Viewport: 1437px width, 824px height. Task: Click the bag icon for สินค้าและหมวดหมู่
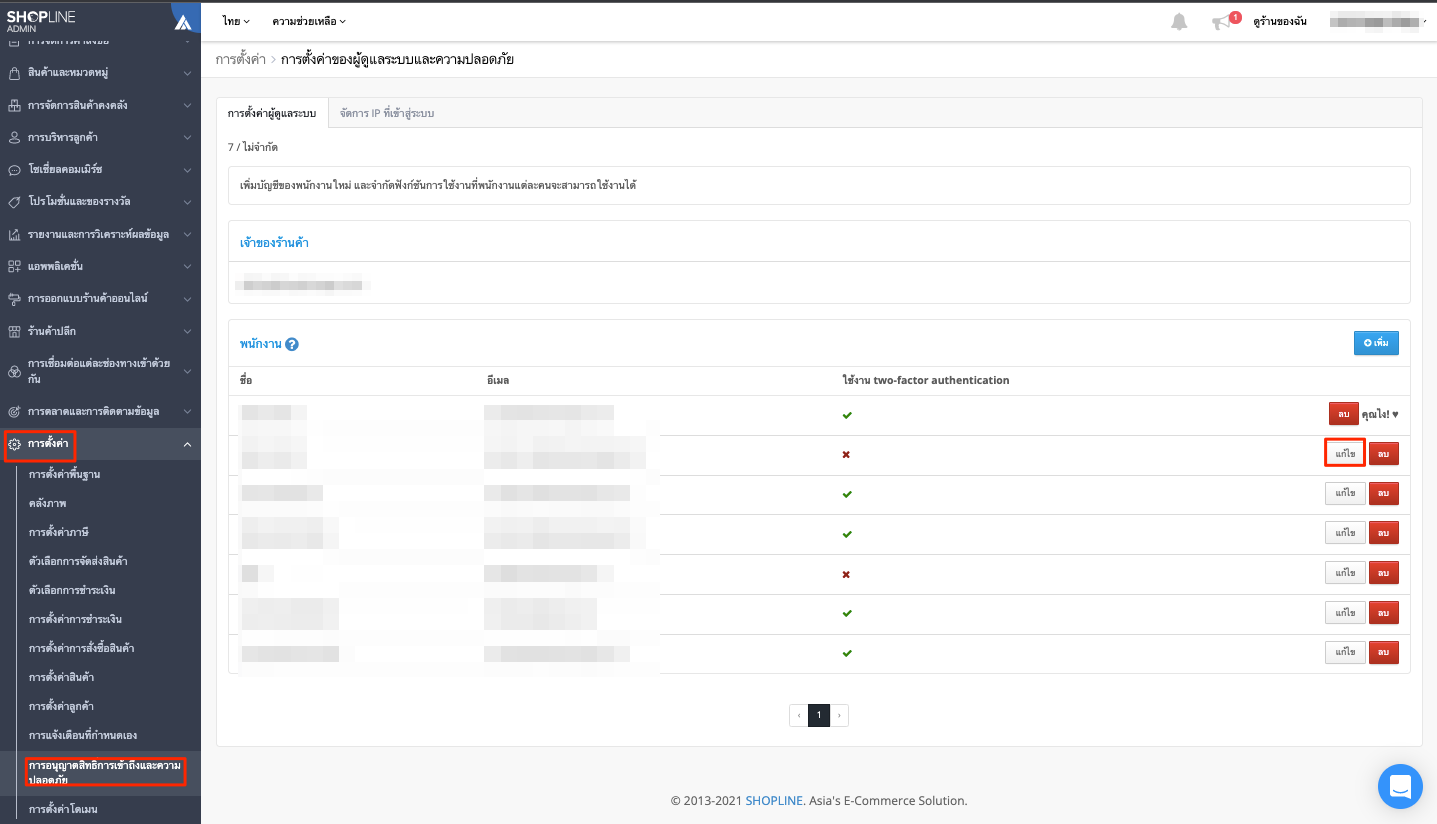[x=14, y=73]
